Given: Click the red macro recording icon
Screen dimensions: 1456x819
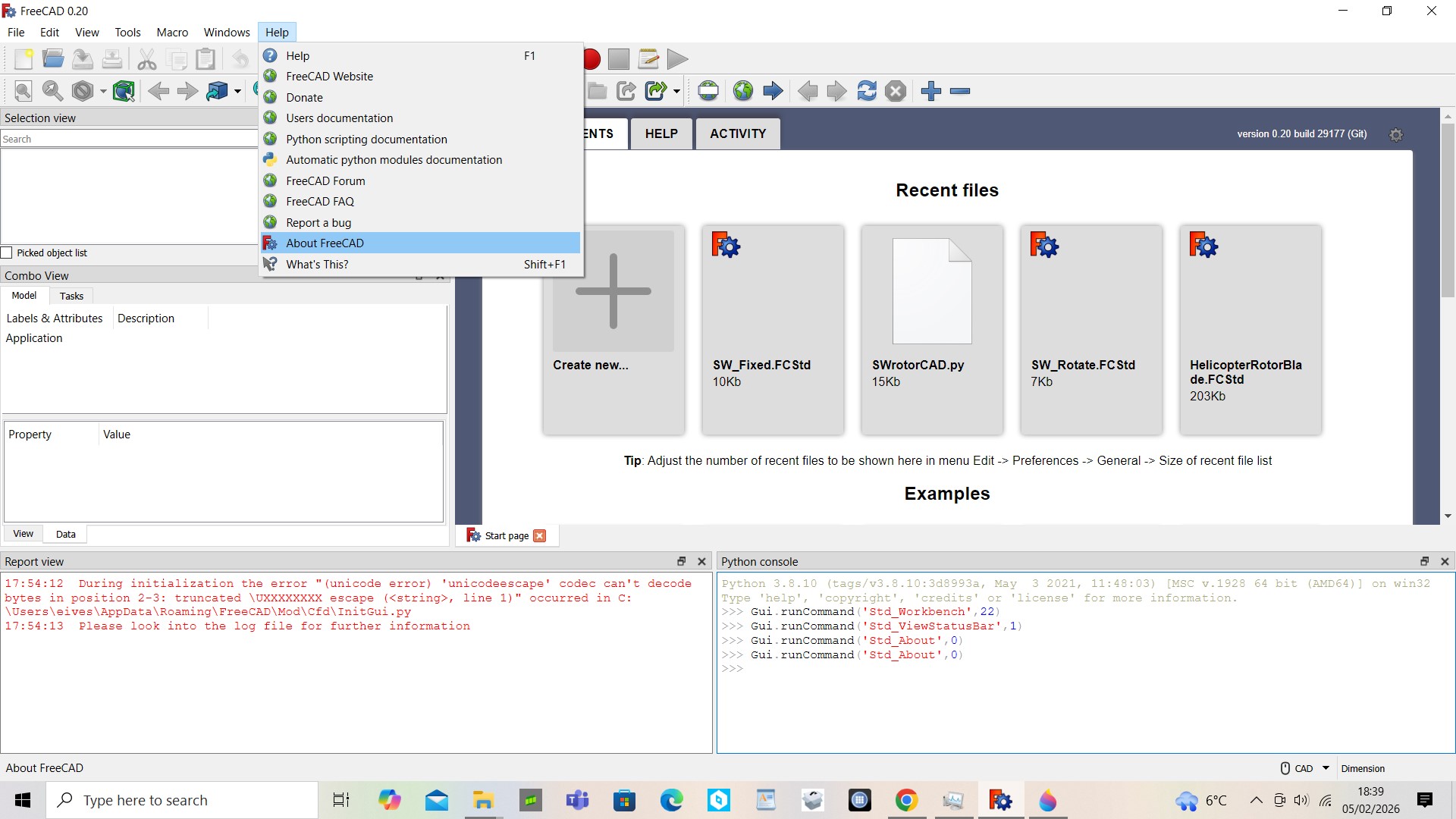Looking at the screenshot, I should click(x=591, y=58).
